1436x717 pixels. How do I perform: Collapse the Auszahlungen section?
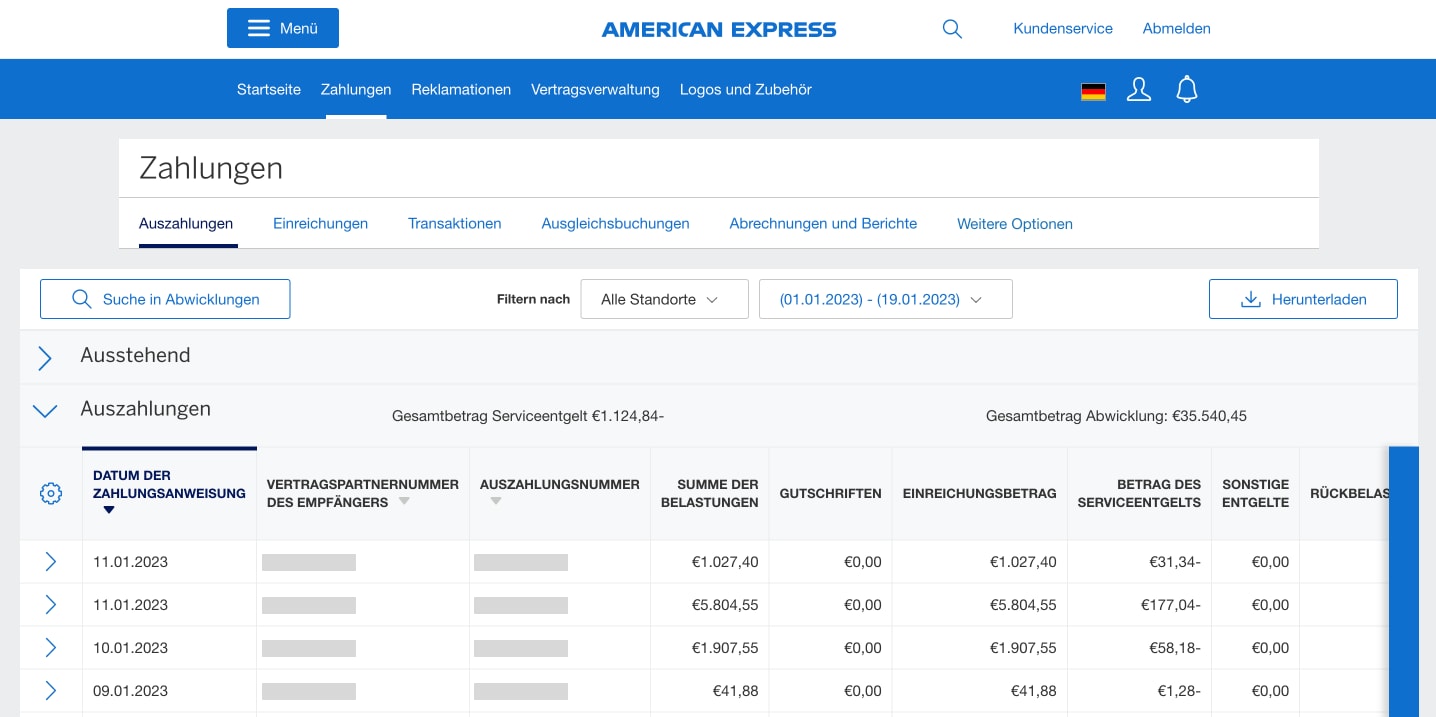(x=45, y=410)
